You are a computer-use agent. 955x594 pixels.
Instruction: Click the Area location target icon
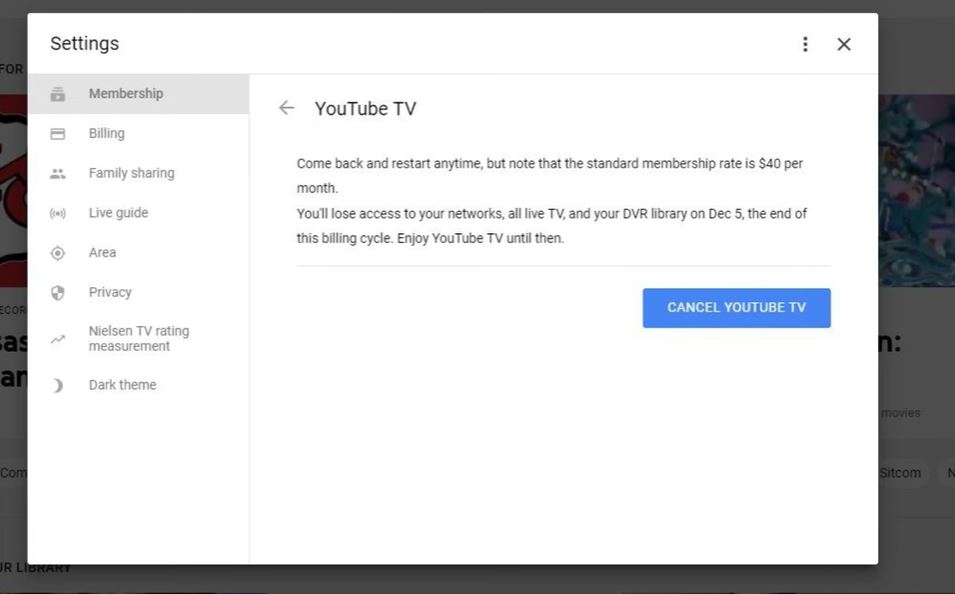point(58,253)
